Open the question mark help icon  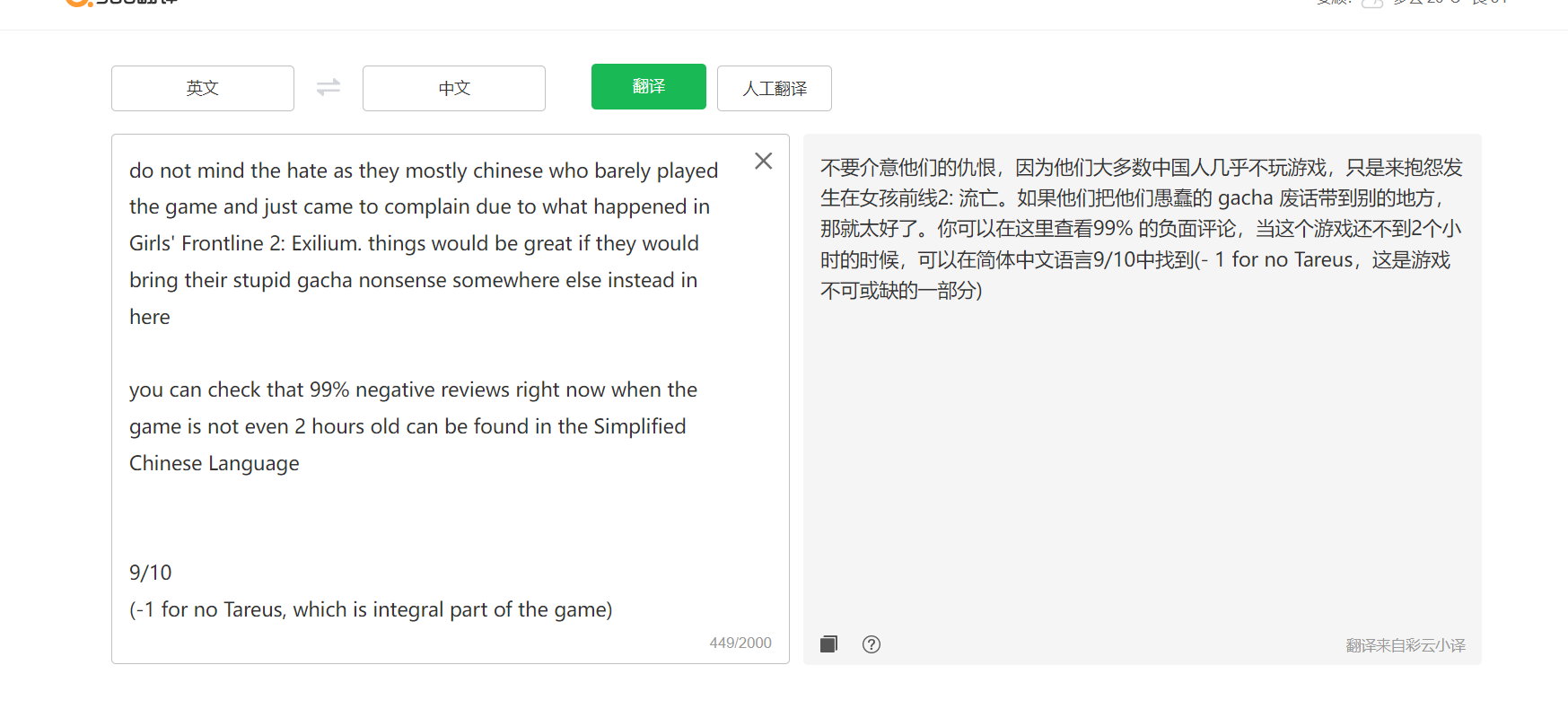pos(871,643)
